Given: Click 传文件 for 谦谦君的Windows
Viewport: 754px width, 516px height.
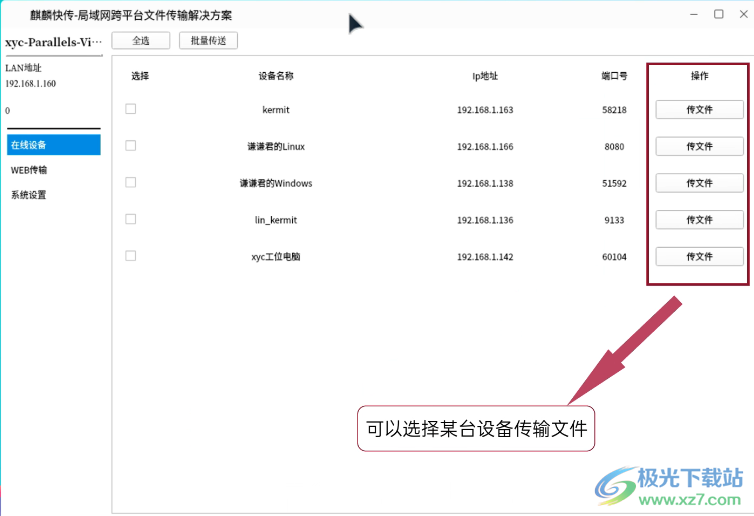Looking at the screenshot, I should pos(699,183).
